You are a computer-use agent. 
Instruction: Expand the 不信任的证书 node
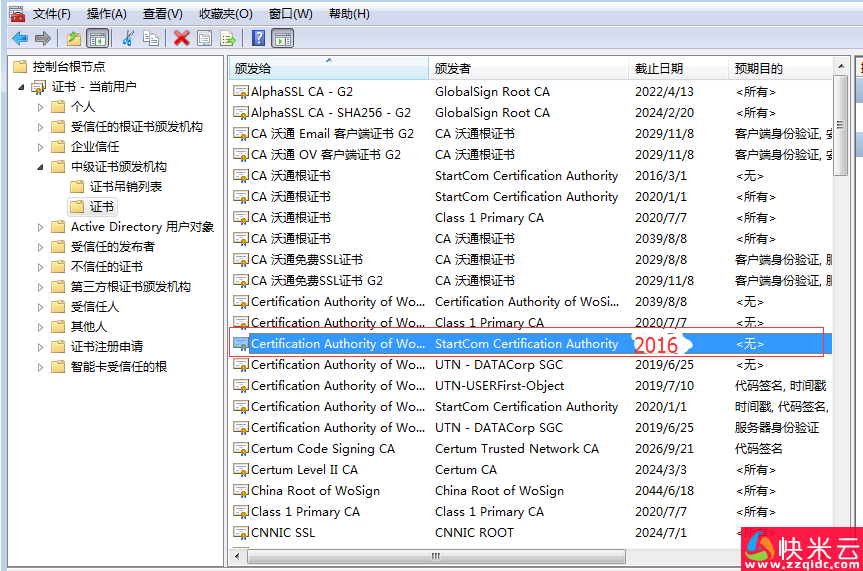(40, 267)
